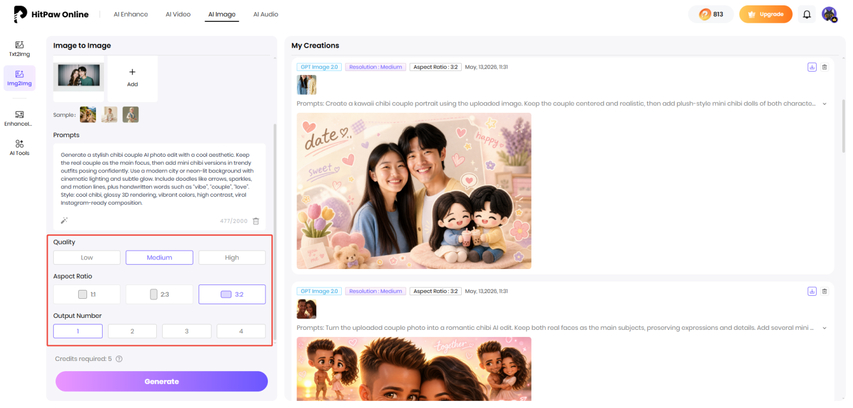
Task: Click the notification bell icon
Action: tap(807, 15)
